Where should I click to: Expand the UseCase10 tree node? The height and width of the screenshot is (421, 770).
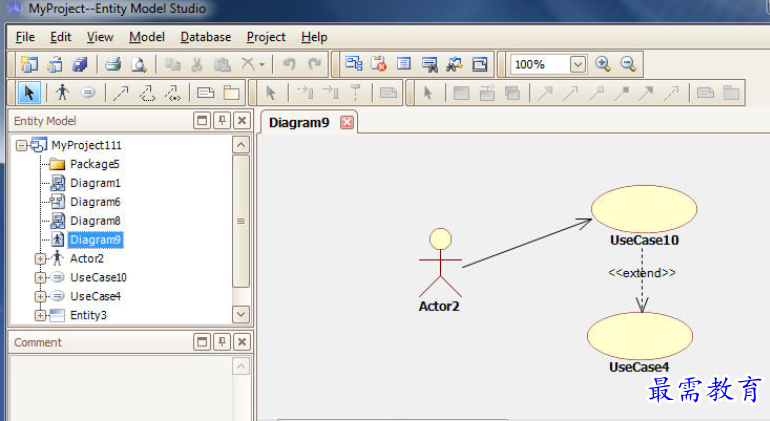(40, 278)
